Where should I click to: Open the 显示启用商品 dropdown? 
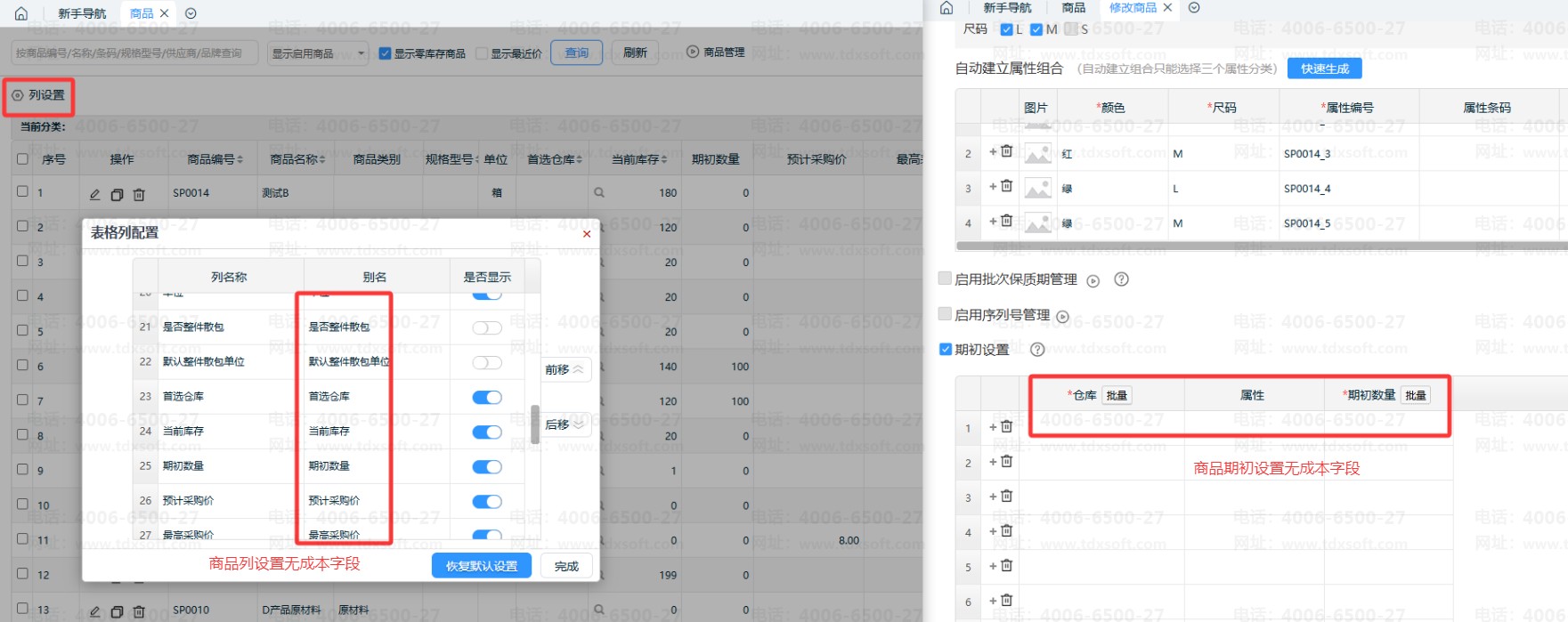(318, 53)
